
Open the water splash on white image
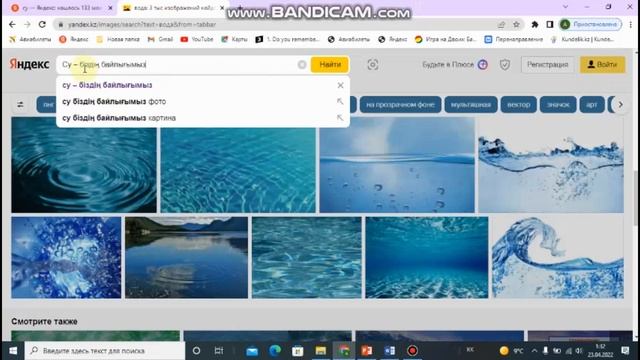(551, 165)
